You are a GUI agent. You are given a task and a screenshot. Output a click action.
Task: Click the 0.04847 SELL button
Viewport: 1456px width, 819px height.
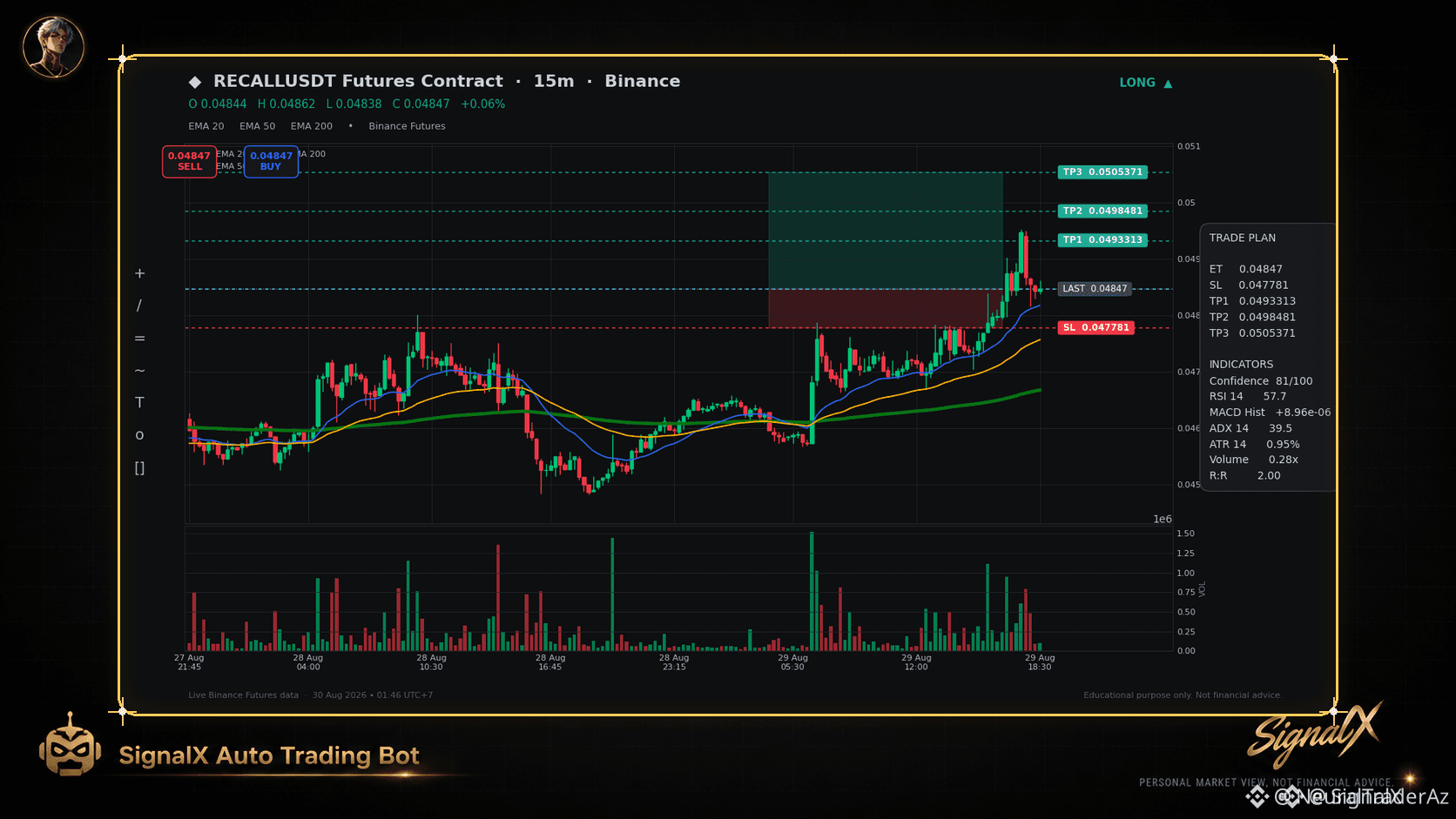coord(189,161)
